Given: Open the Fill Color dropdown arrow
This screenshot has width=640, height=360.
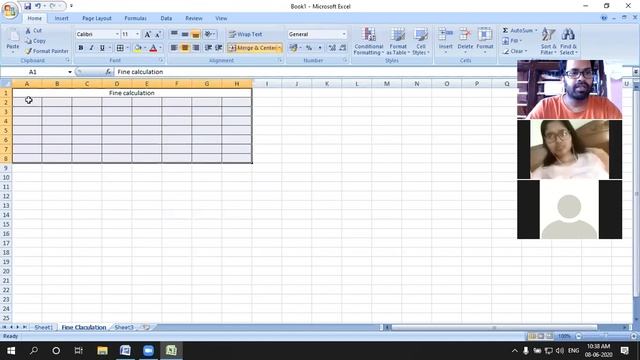Looking at the screenshot, I should click(x=145, y=48).
